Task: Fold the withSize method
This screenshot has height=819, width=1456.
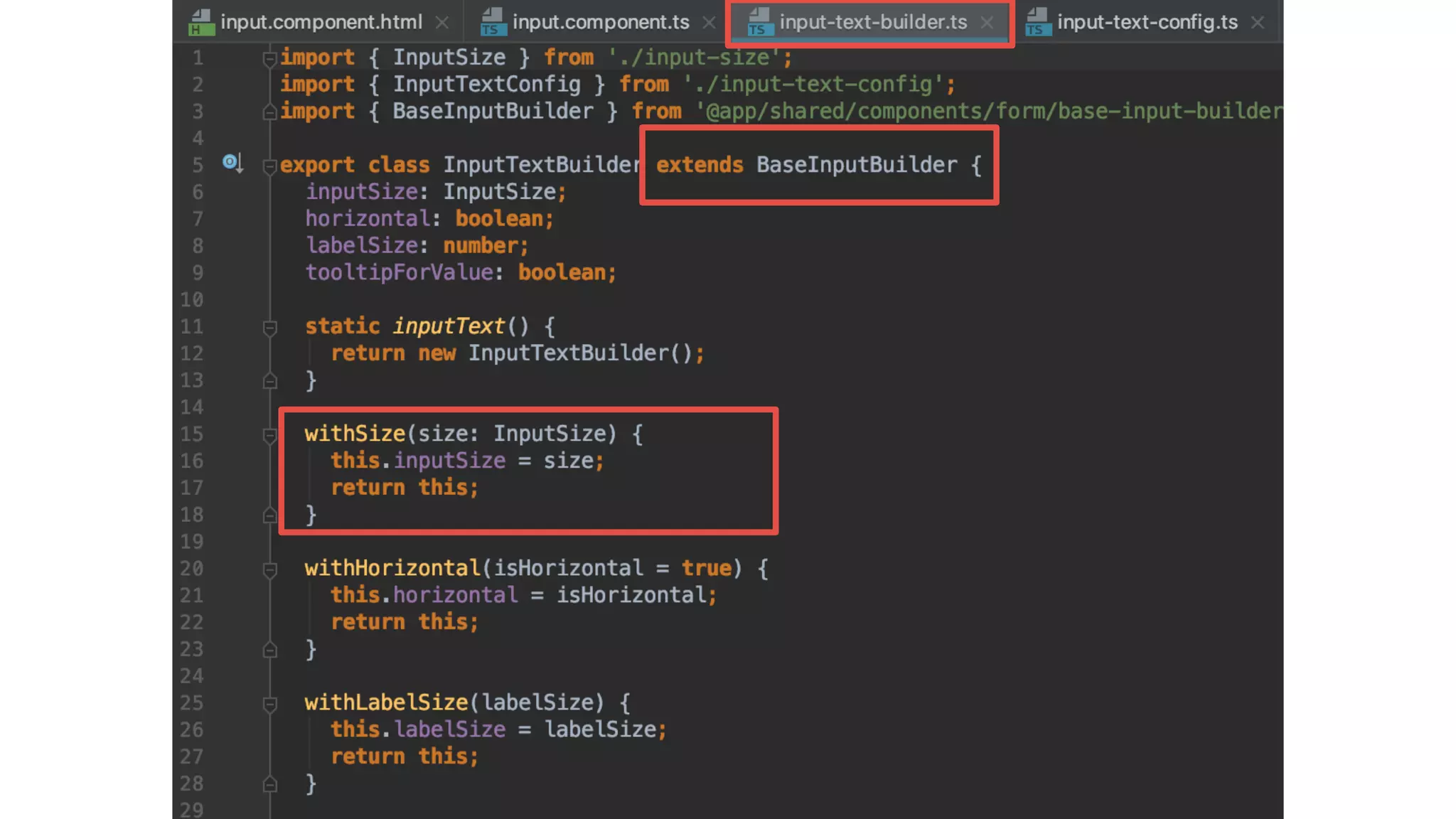Action: (269, 434)
